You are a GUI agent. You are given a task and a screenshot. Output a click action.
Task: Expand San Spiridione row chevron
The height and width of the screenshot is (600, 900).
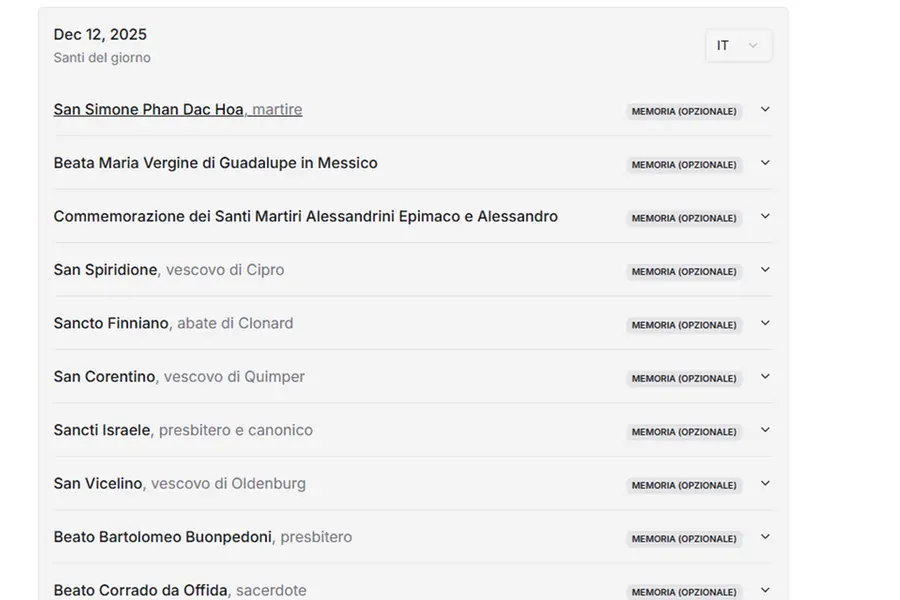coord(765,270)
